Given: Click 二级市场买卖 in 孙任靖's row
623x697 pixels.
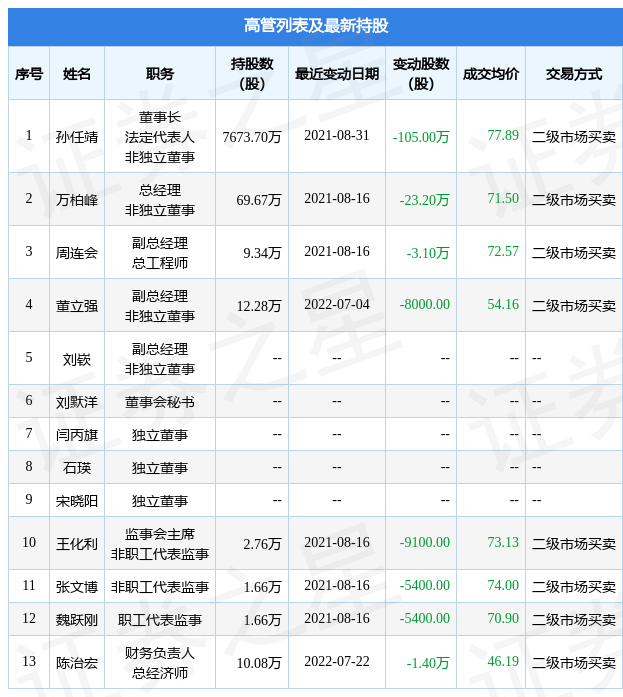Looking at the screenshot, I should [x=574, y=137].
